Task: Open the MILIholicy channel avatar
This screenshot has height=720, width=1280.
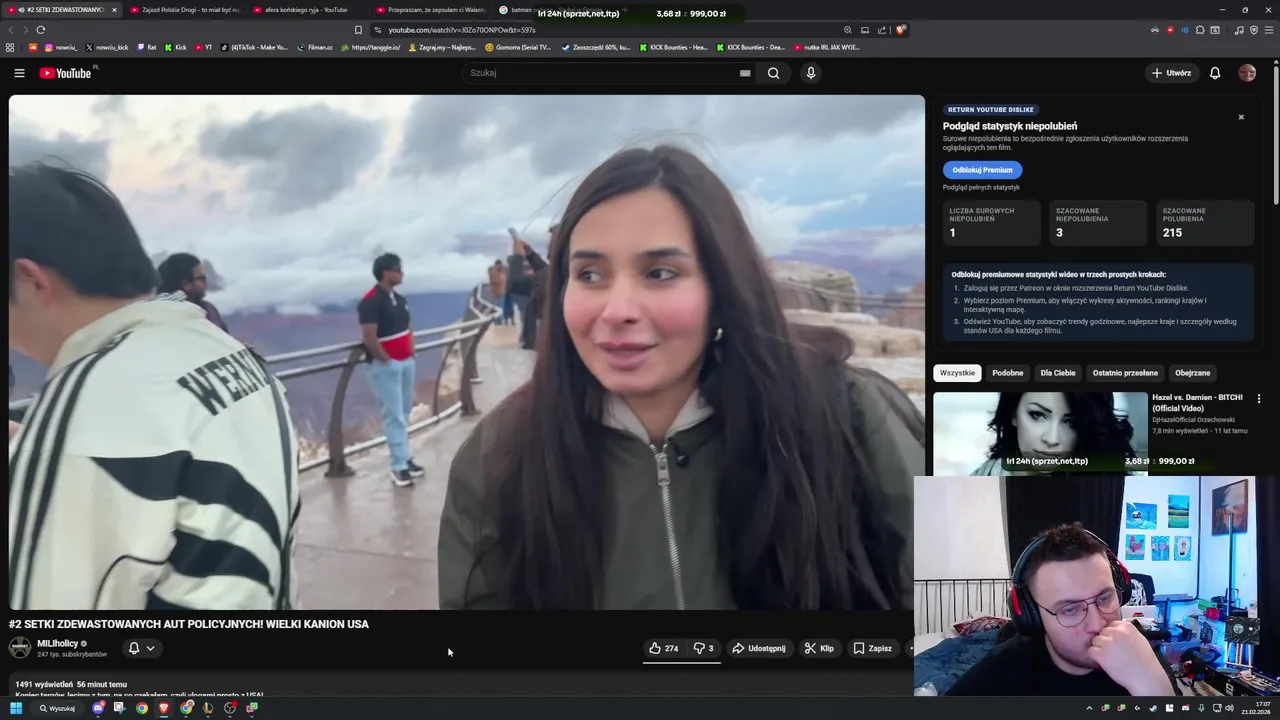Action: [x=20, y=648]
